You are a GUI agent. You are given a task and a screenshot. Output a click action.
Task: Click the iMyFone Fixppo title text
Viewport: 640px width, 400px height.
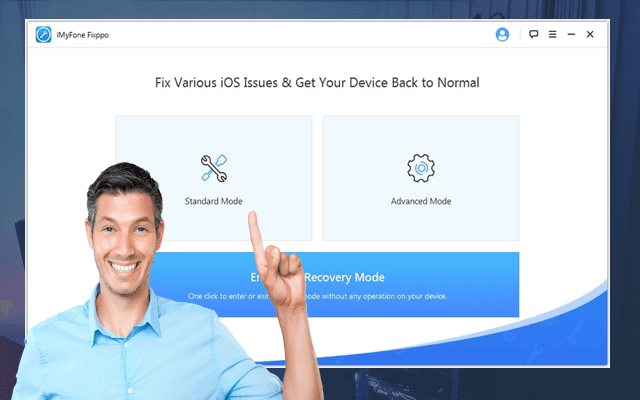(82, 35)
